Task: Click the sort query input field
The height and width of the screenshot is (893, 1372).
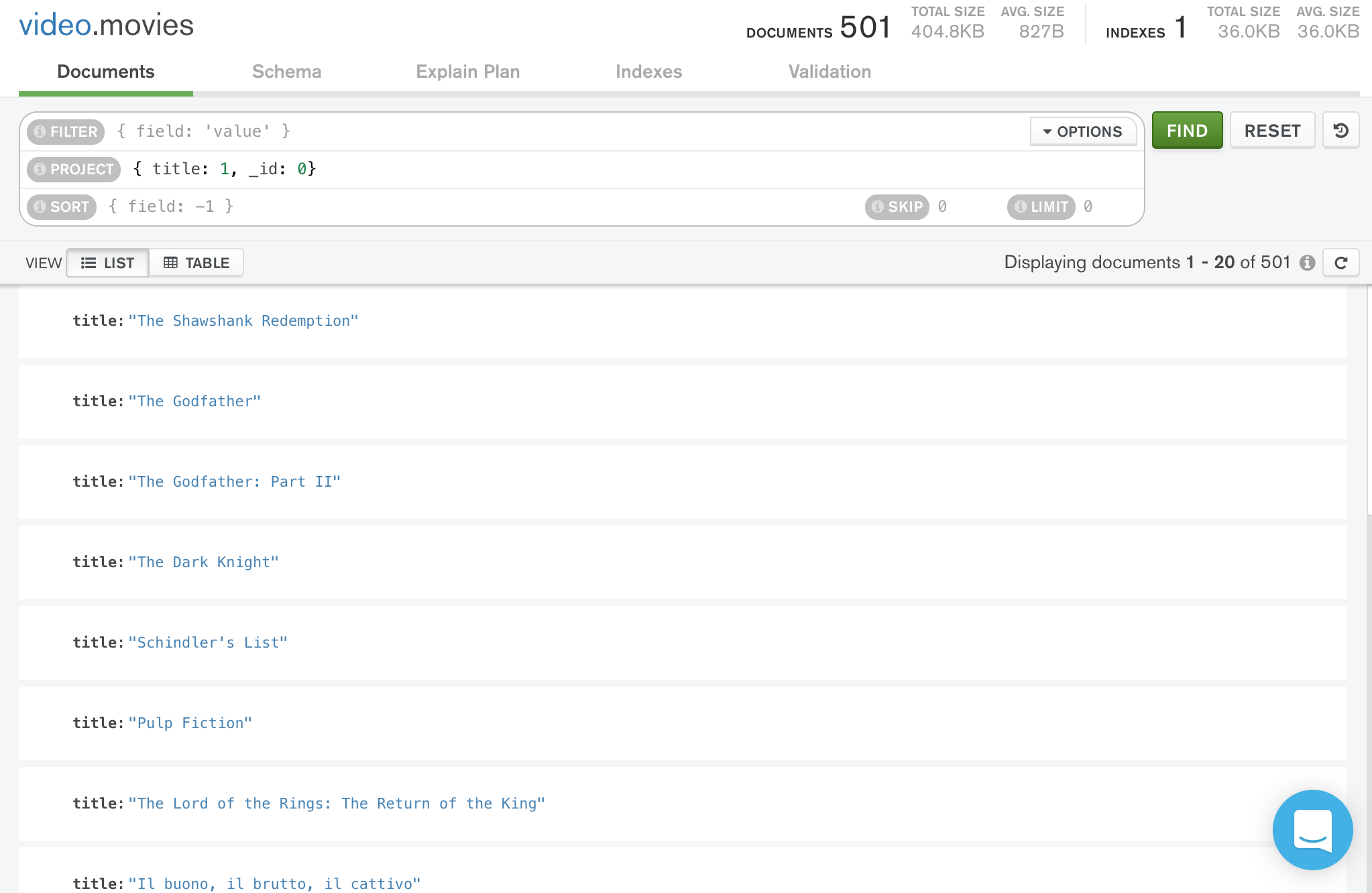Action: 479,206
